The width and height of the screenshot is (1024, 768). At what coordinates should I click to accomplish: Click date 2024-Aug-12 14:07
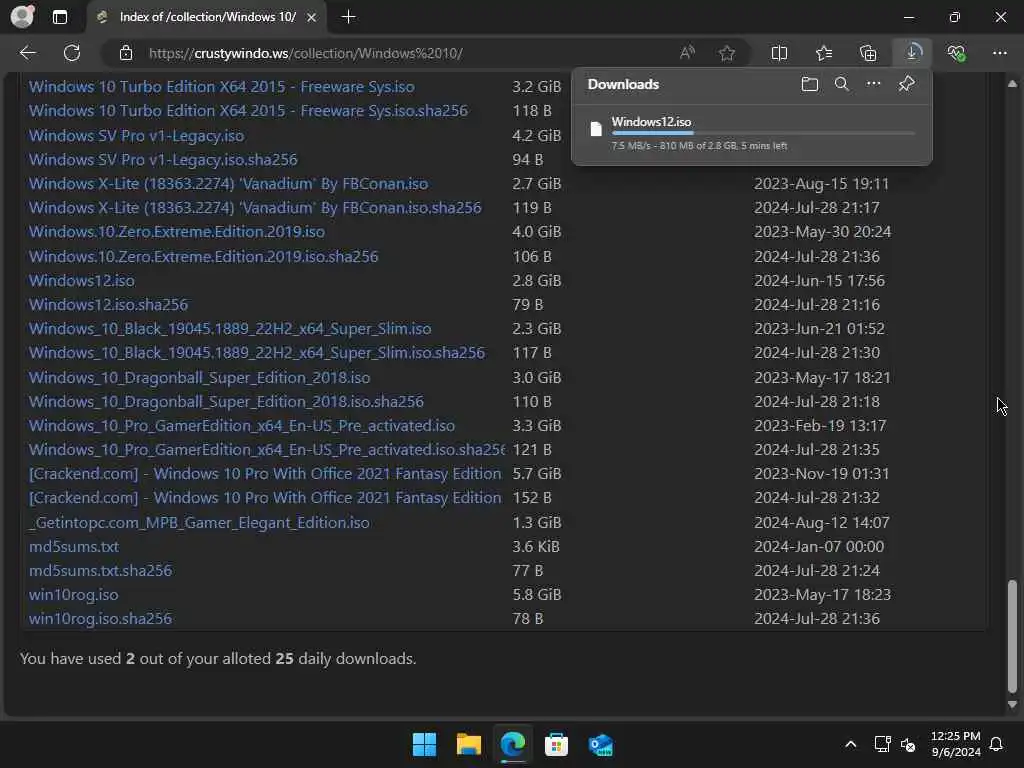[x=822, y=522]
